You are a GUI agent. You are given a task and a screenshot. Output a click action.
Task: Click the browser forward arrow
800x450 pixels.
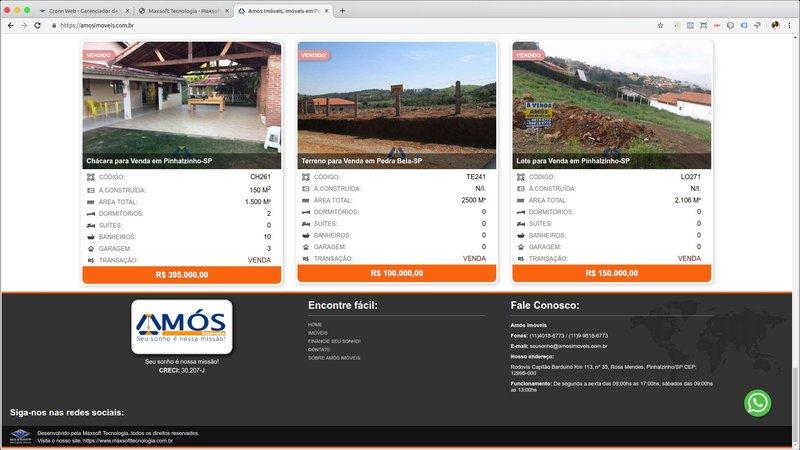pos(24,25)
